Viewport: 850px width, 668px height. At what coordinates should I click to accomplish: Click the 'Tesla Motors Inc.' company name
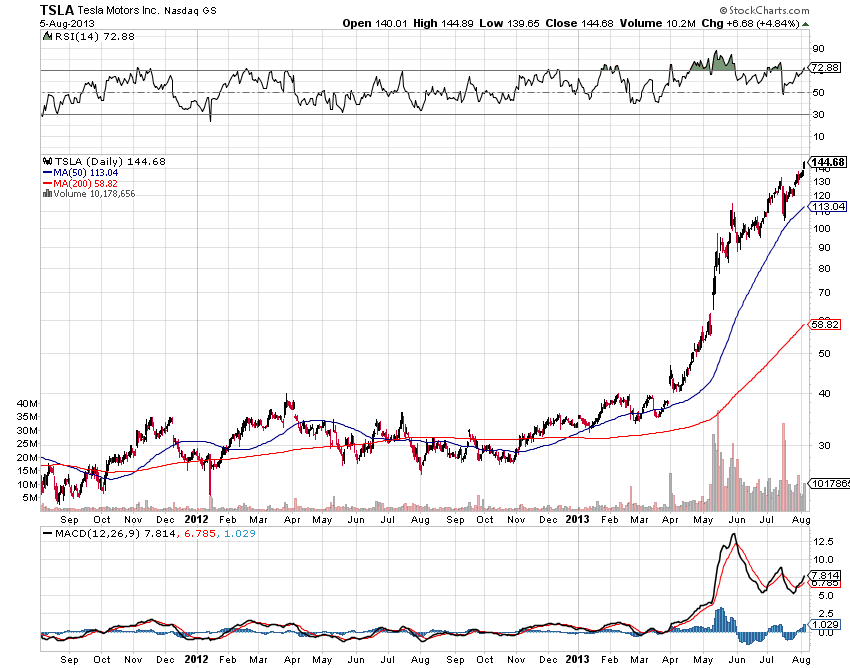point(118,10)
